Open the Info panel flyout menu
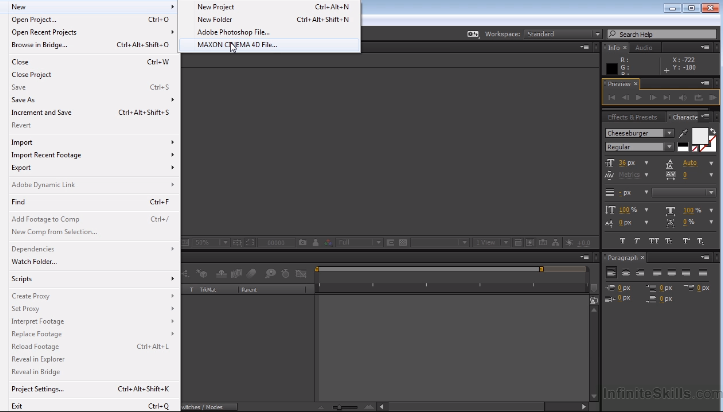 coord(705,47)
